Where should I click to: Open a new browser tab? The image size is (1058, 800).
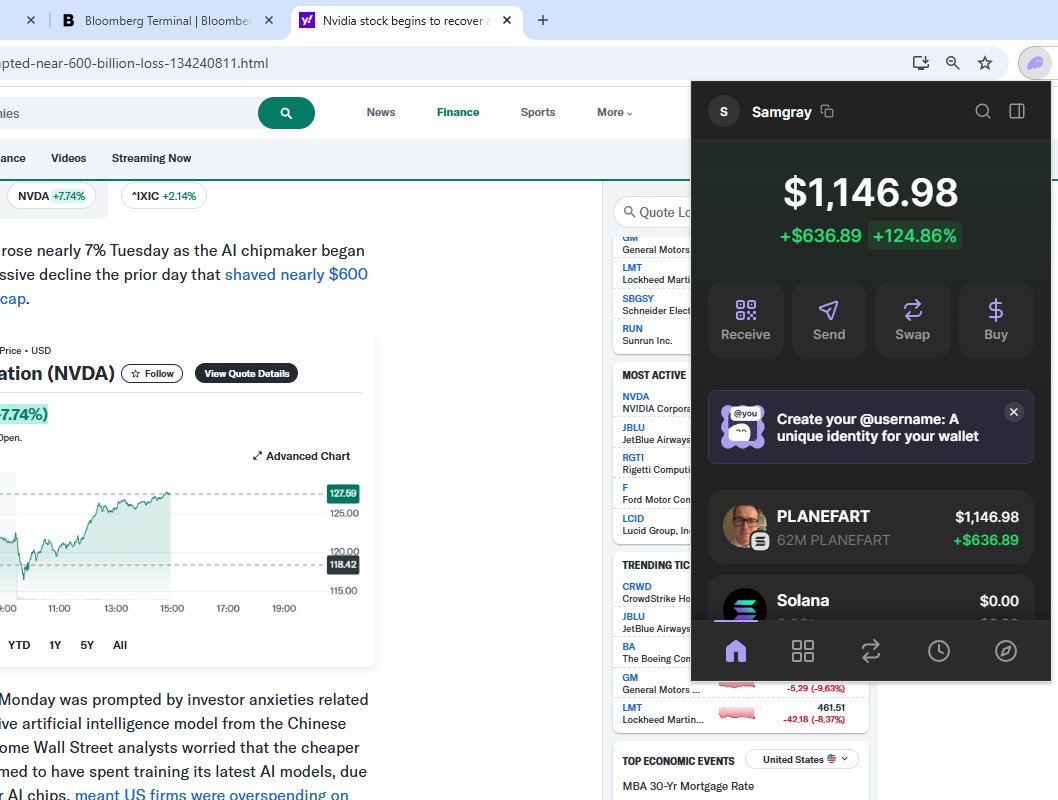tap(542, 20)
